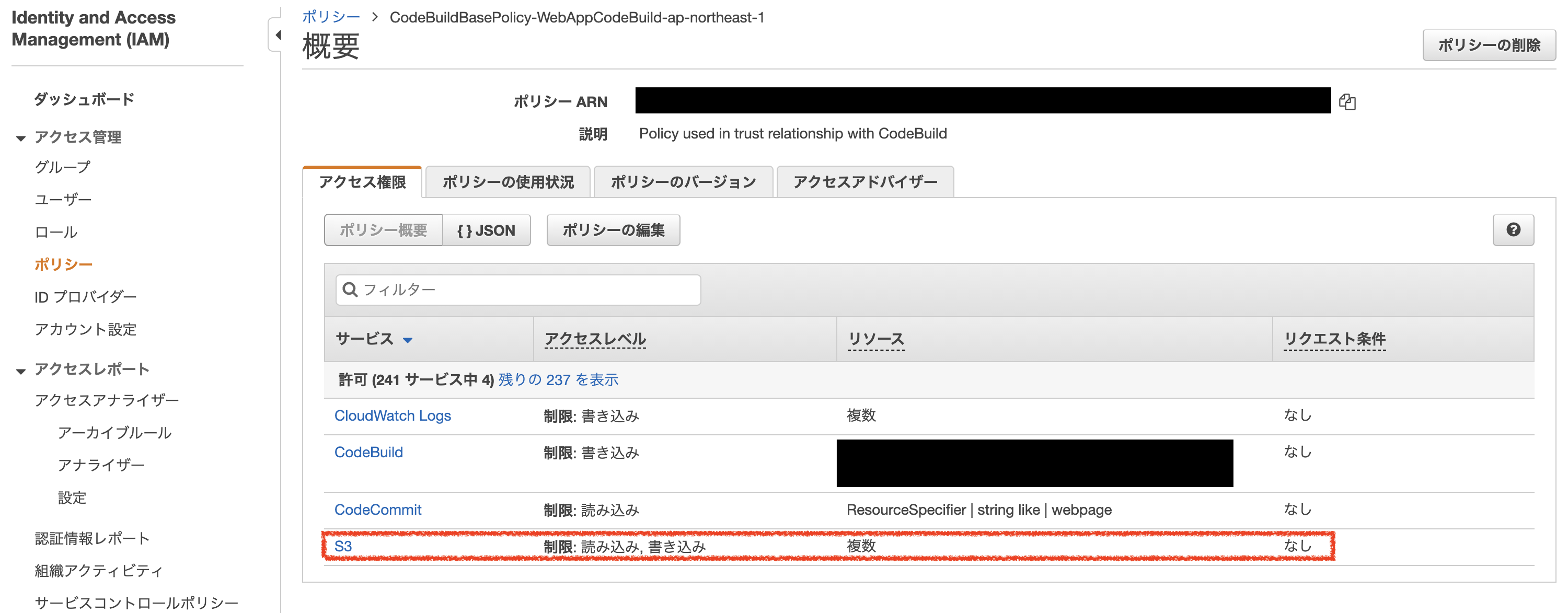Open アクセスアナライザー in the sidebar
This screenshot has height=613, width=1568.
click(x=107, y=400)
